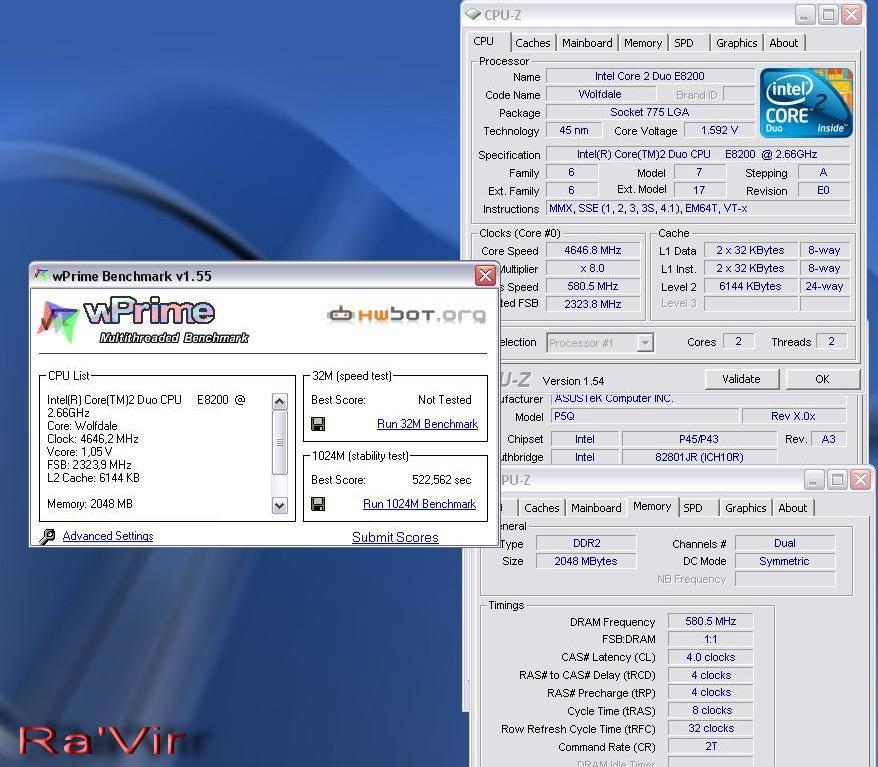The height and width of the screenshot is (767, 878).
Task: Click CPU List scrollbar down arrow
Action: [279, 506]
